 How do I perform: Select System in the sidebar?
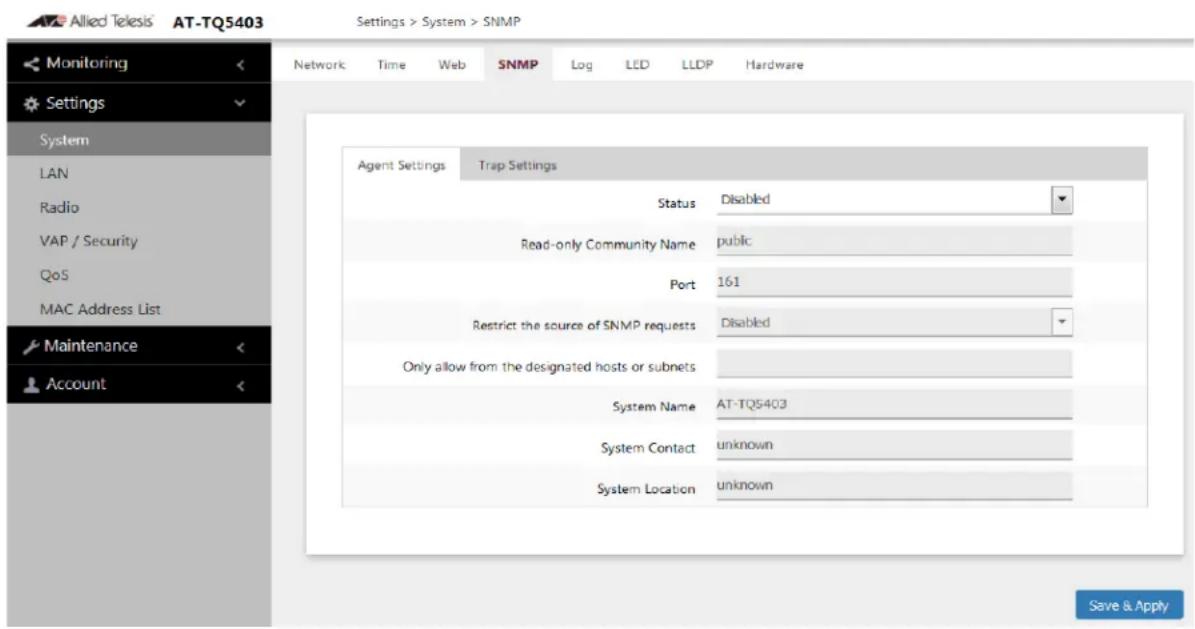coord(139,140)
